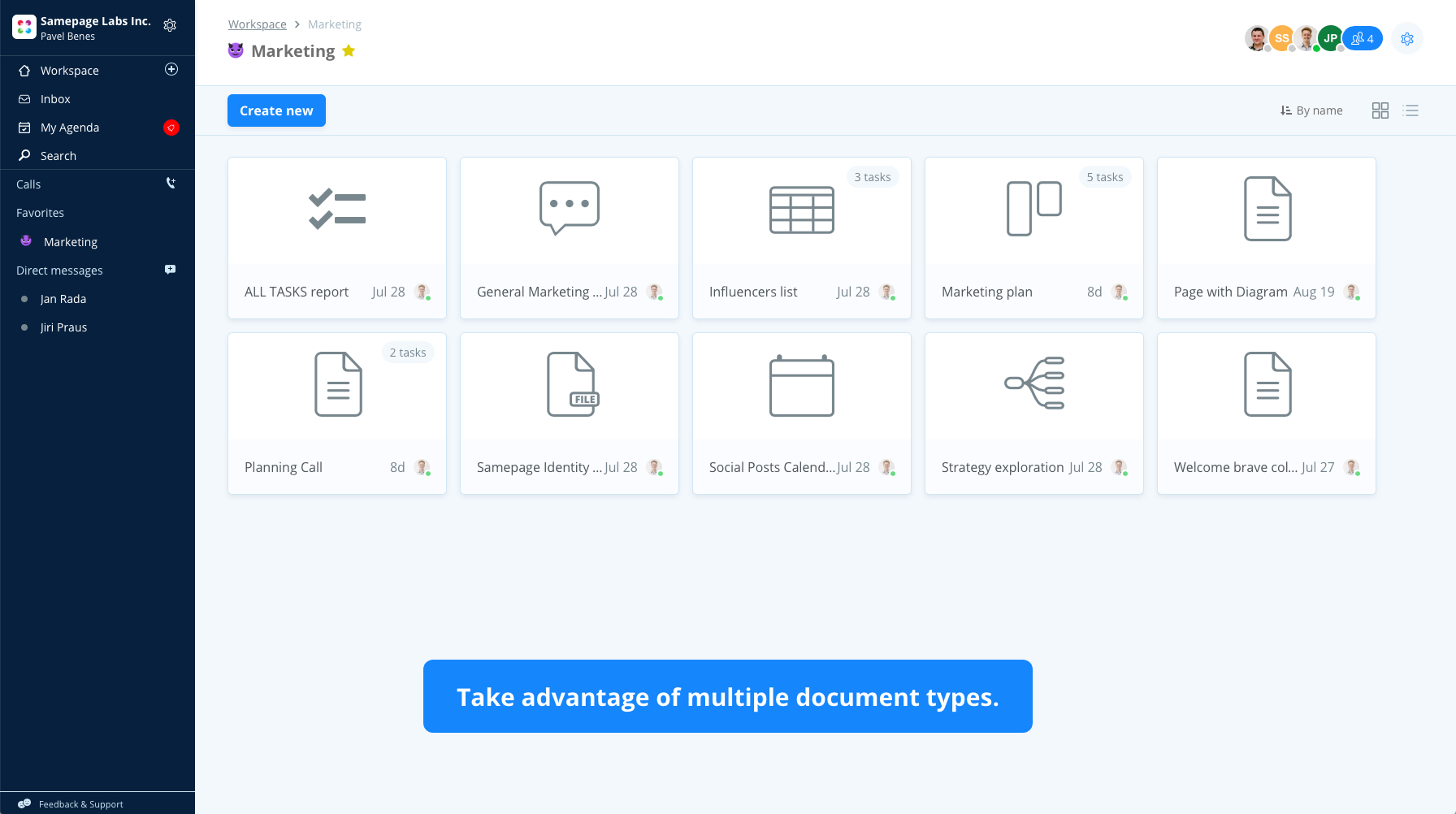Click document icon on Welcome brave card
Screen dimensions: 1456x814
tap(1267, 384)
